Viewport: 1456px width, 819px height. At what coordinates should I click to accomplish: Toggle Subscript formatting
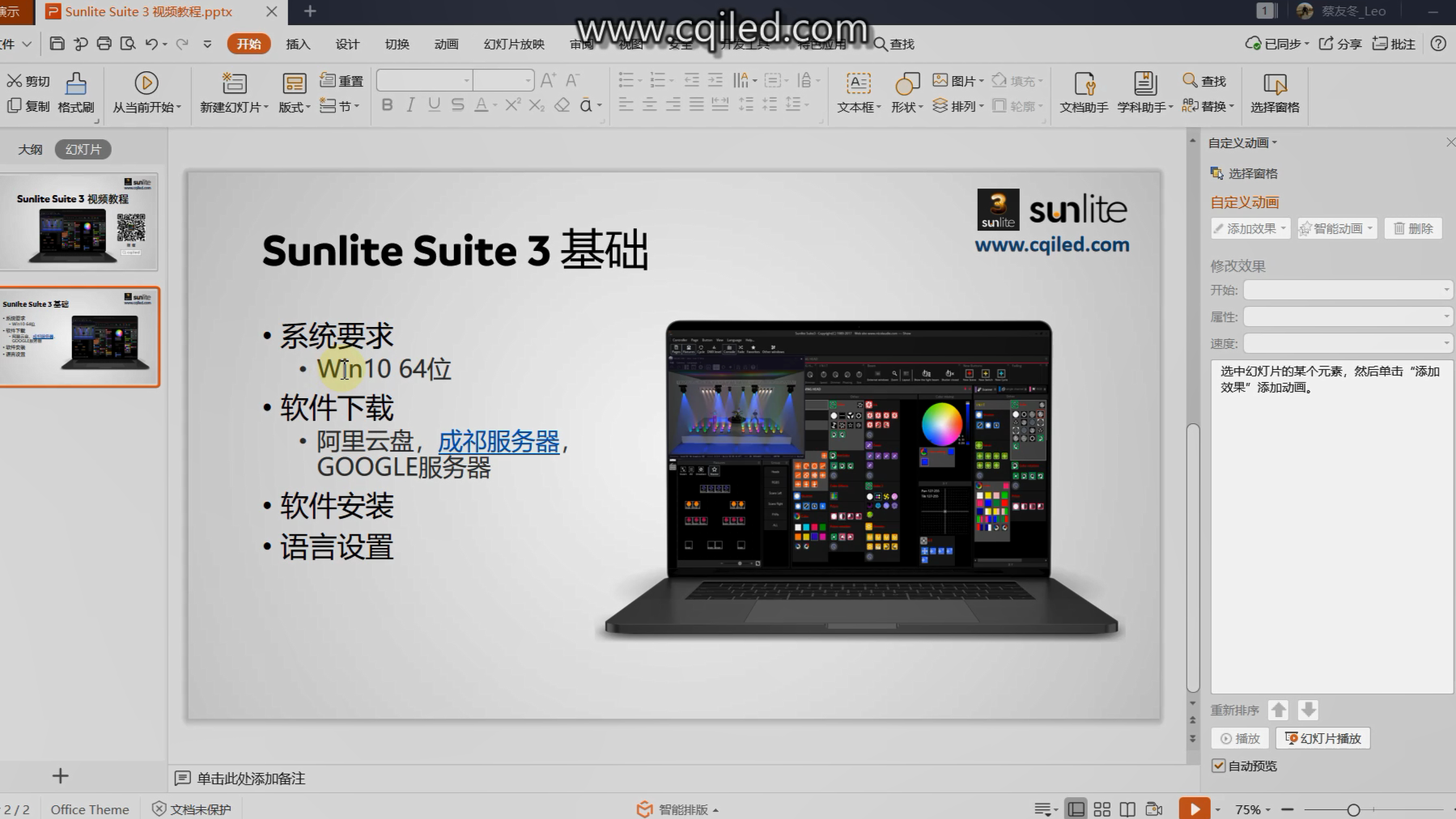click(x=537, y=105)
